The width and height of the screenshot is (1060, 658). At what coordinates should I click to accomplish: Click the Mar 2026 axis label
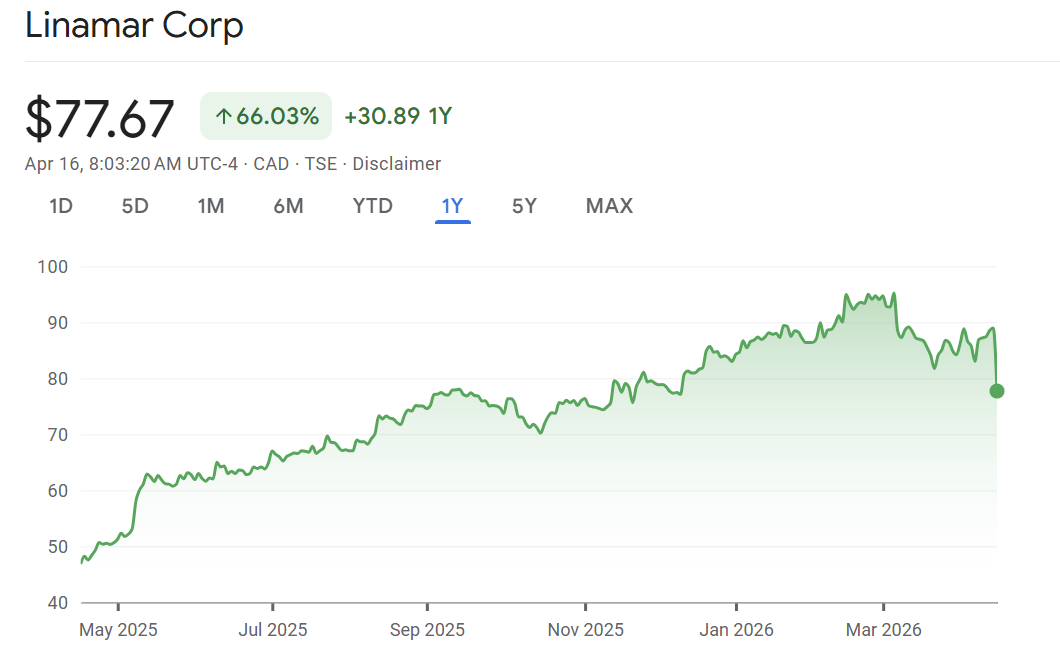click(884, 630)
